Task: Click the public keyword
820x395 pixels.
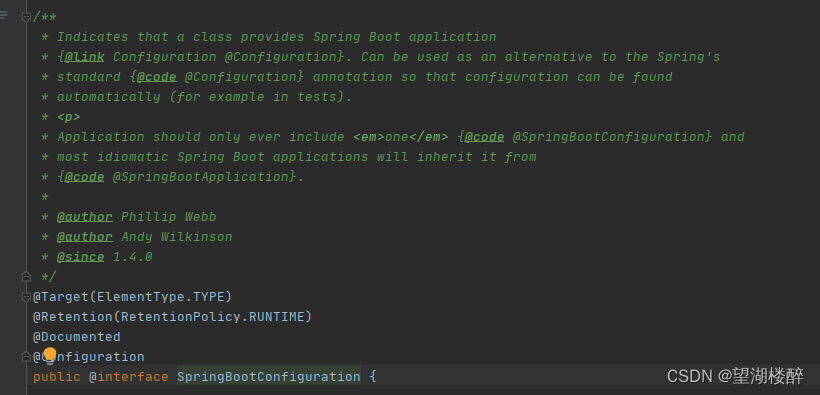Action: tap(57, 377)
